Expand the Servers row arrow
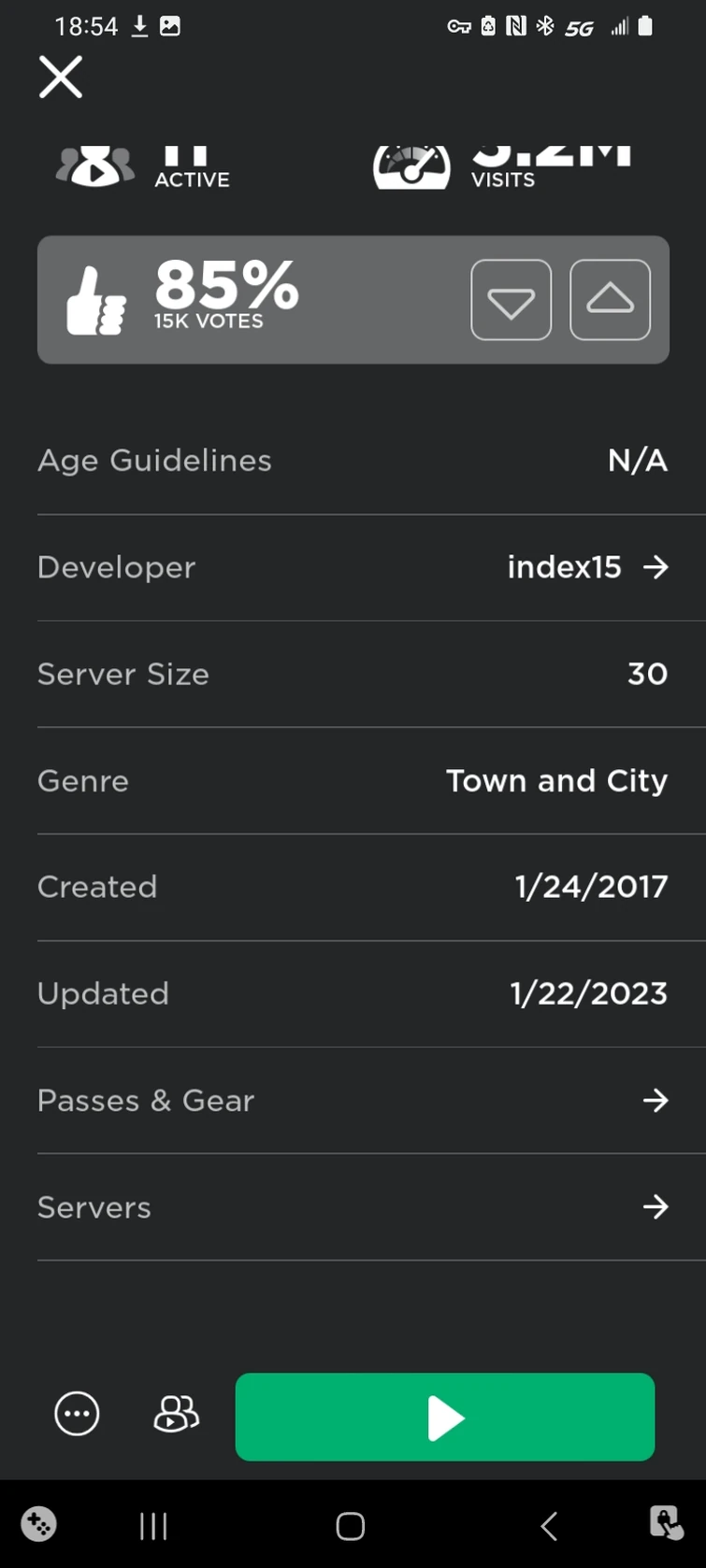 click(656, 1207)
